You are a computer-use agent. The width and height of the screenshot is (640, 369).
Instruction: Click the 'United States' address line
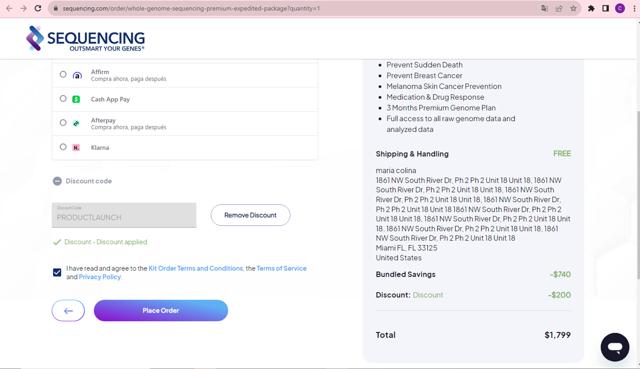tap(398, 258)
